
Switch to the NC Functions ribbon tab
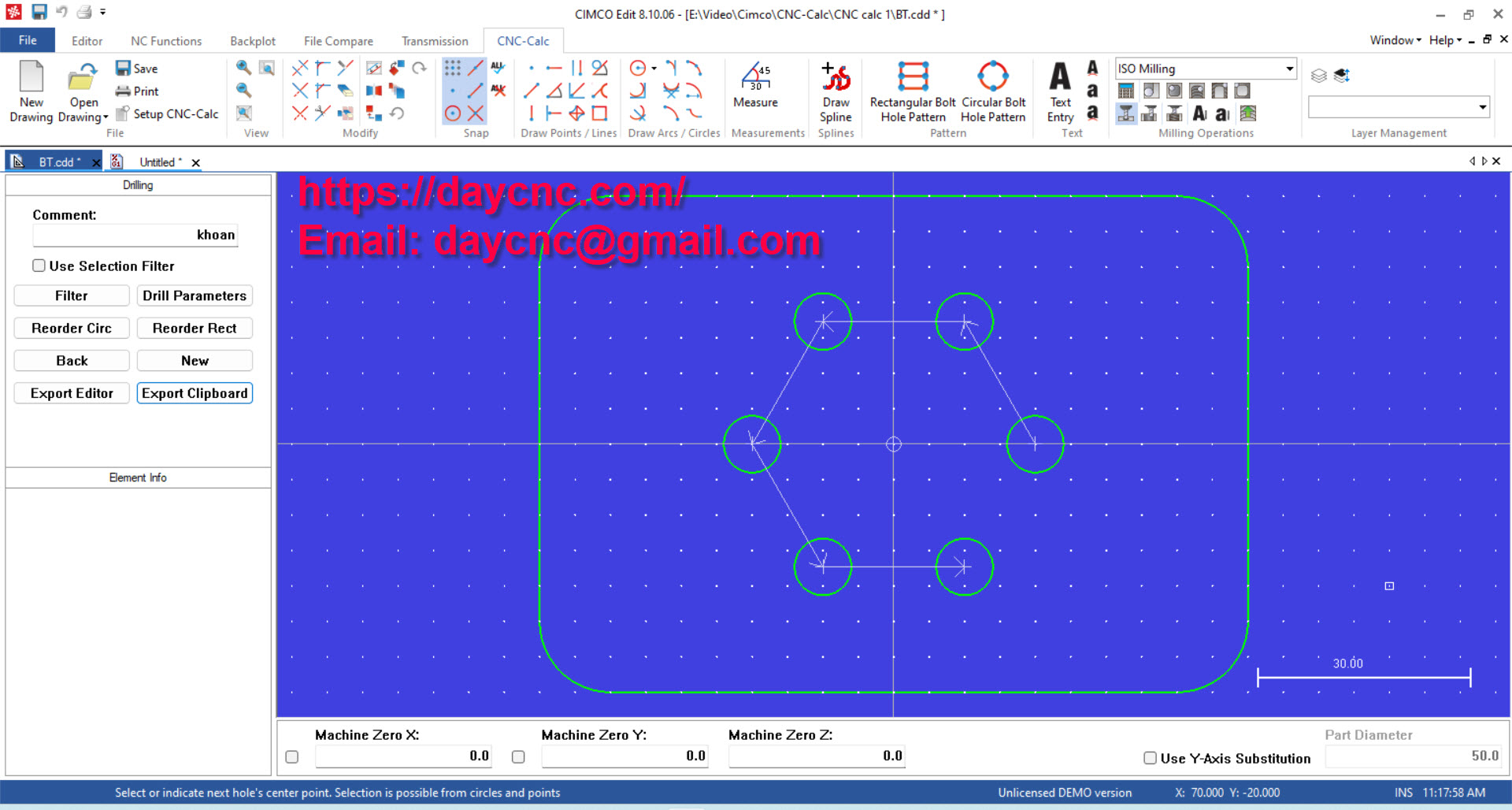[166, 40]
